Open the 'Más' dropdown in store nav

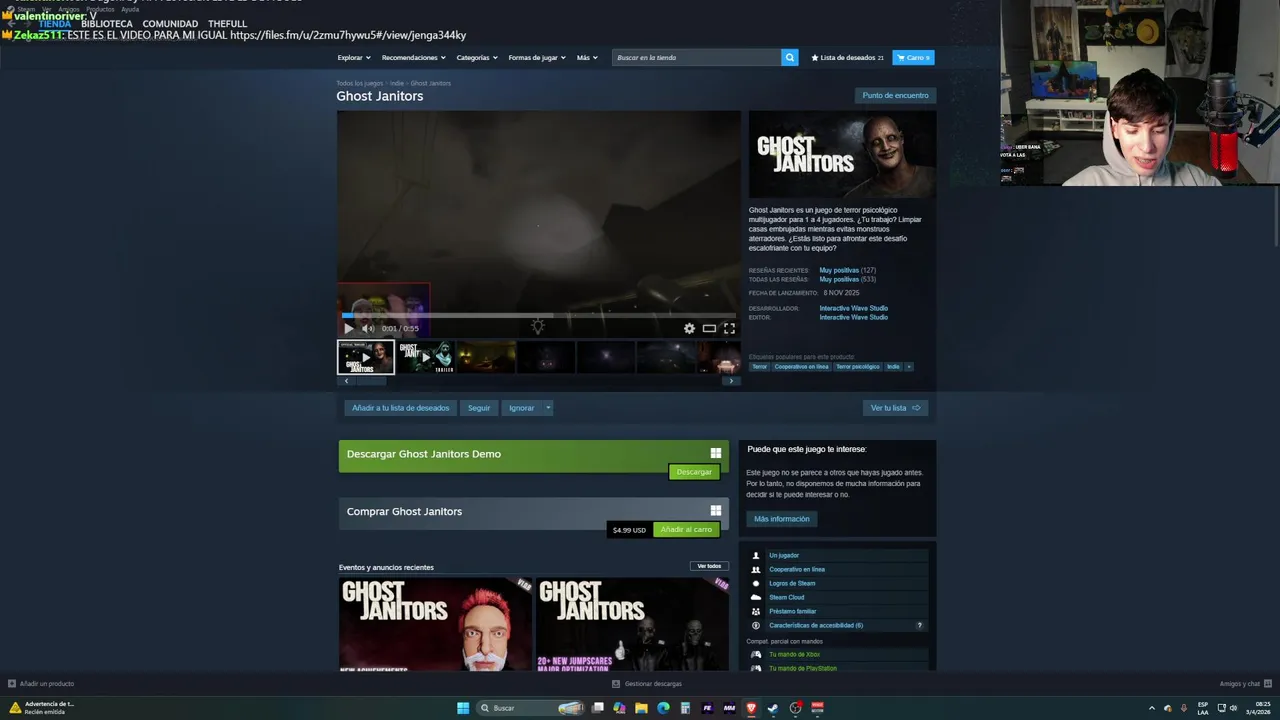587,58
